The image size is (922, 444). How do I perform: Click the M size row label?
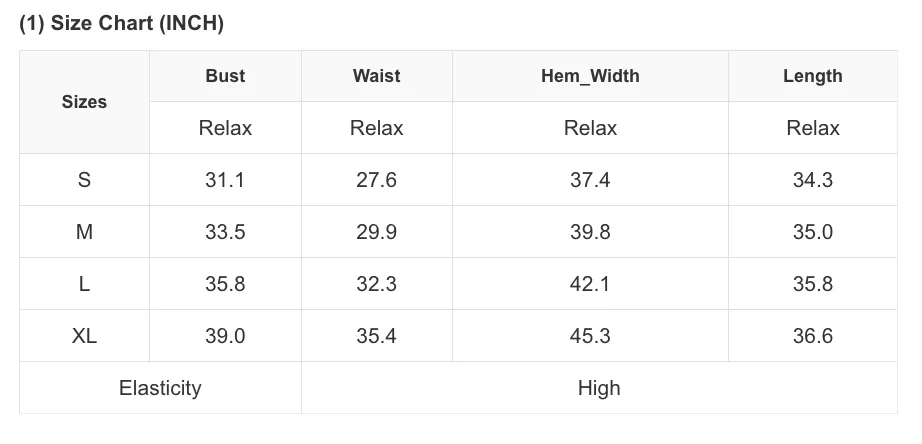(x=84, y=232)
